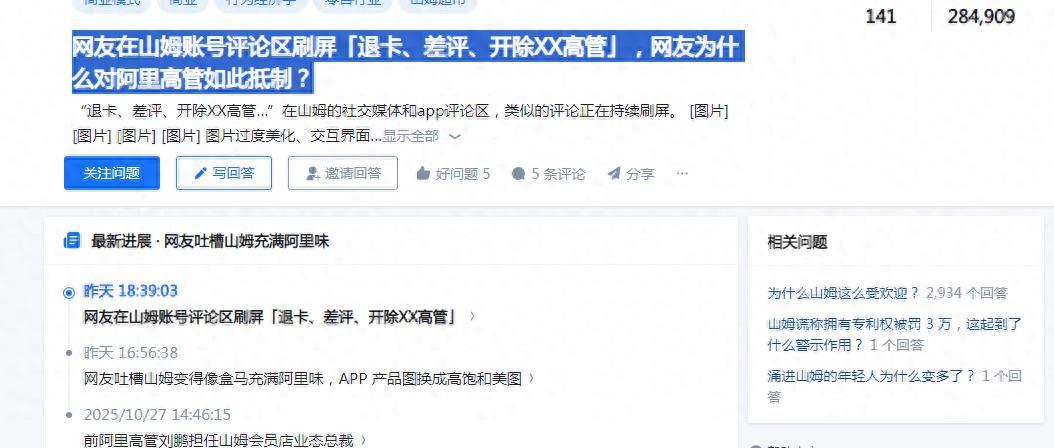Viewport: 1054px width, 448px height.
Task: Open the related question 山姆谎称拥有专利权被罚 3 万
Action: (x=895, y=334)
